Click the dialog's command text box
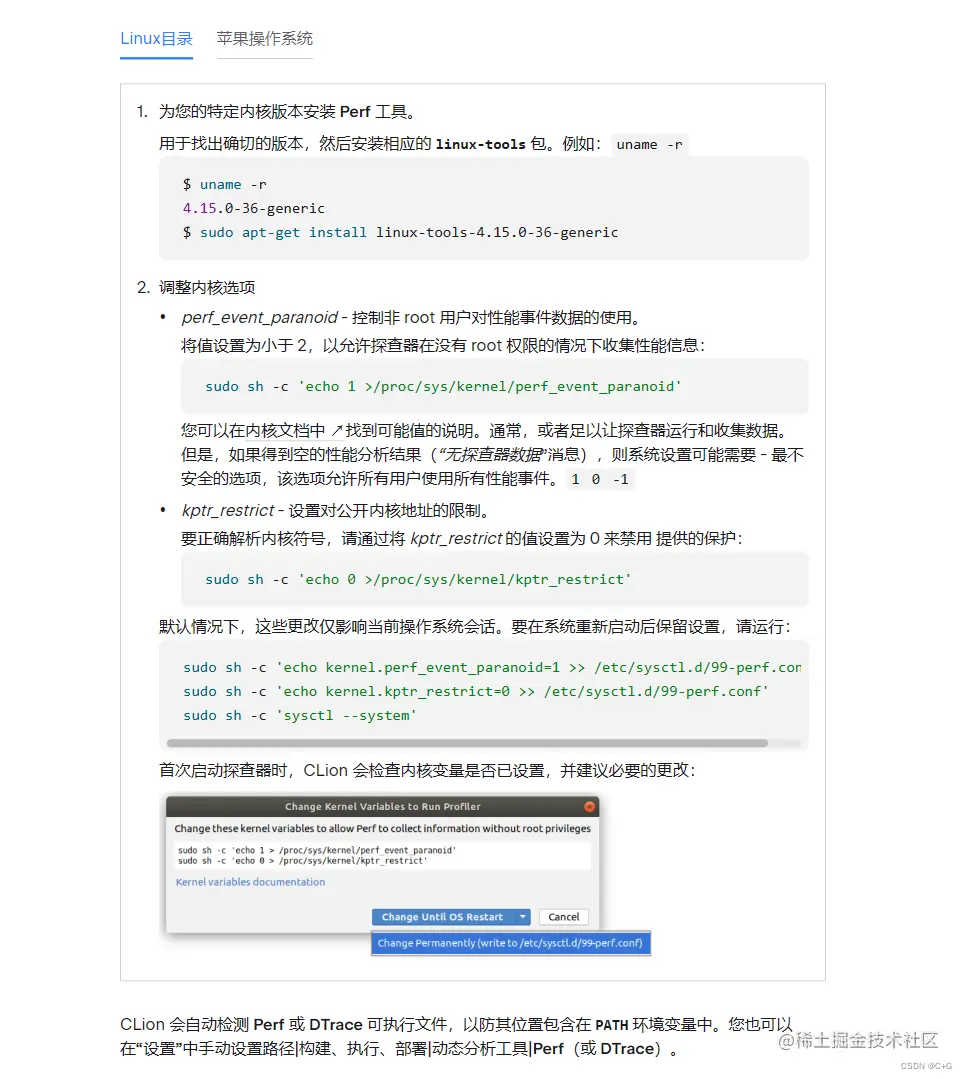967x1079 pixels. pyautogui.click(x=382, y=856)
